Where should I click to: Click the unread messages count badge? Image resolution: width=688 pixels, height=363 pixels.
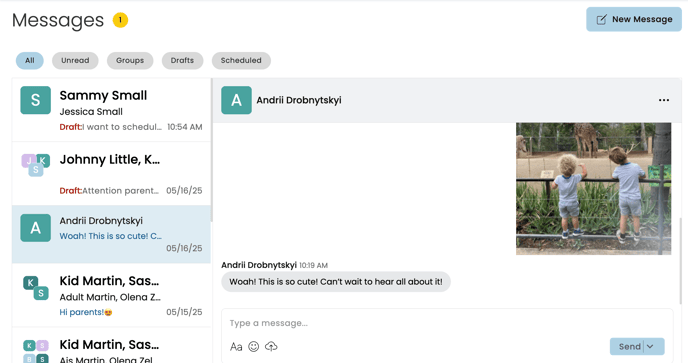pos(120,20)
